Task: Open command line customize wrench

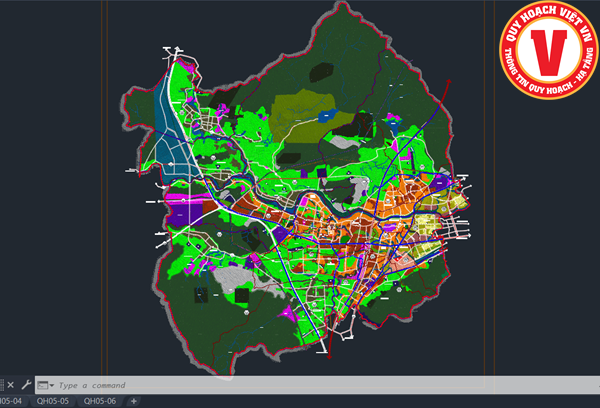Action: pos(24,384)
